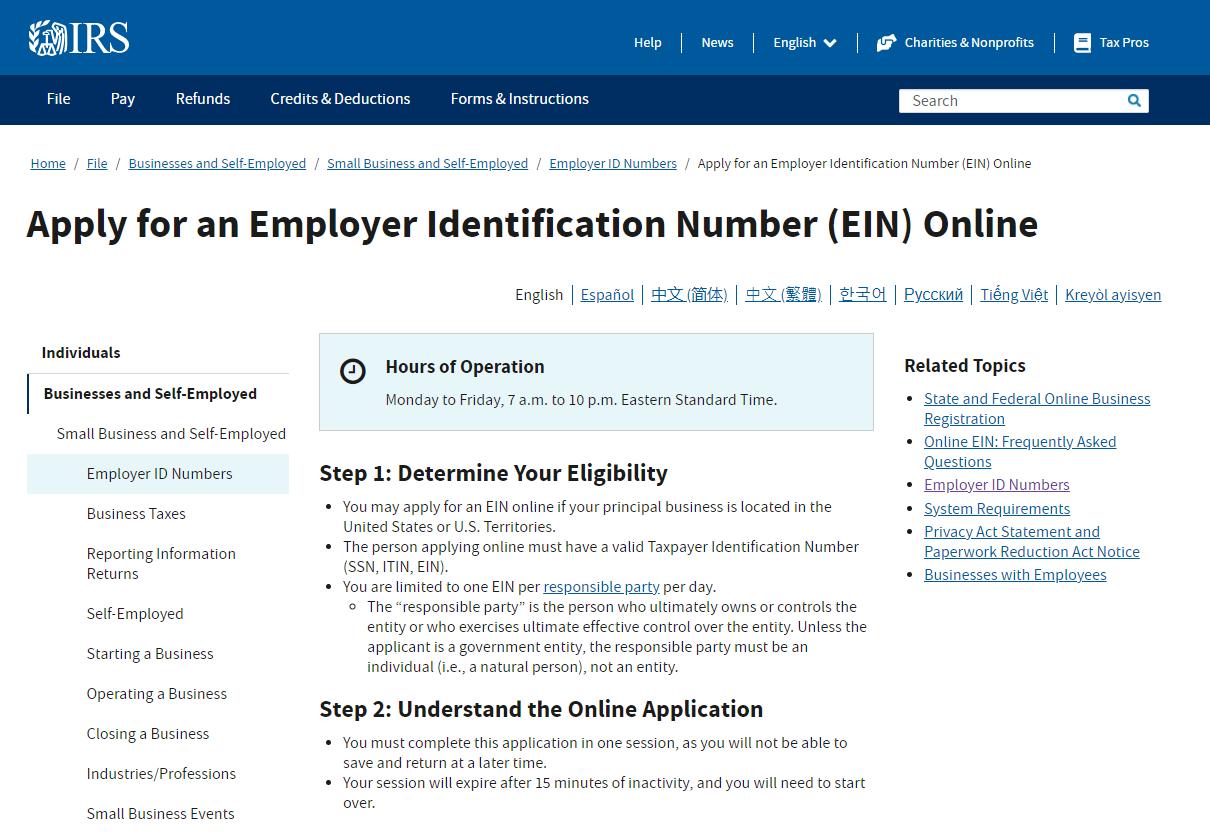1210x832 pixels.
Task: Go to Businesses and Self-Employed breadcrumb
Action: [x=217, y=164]
